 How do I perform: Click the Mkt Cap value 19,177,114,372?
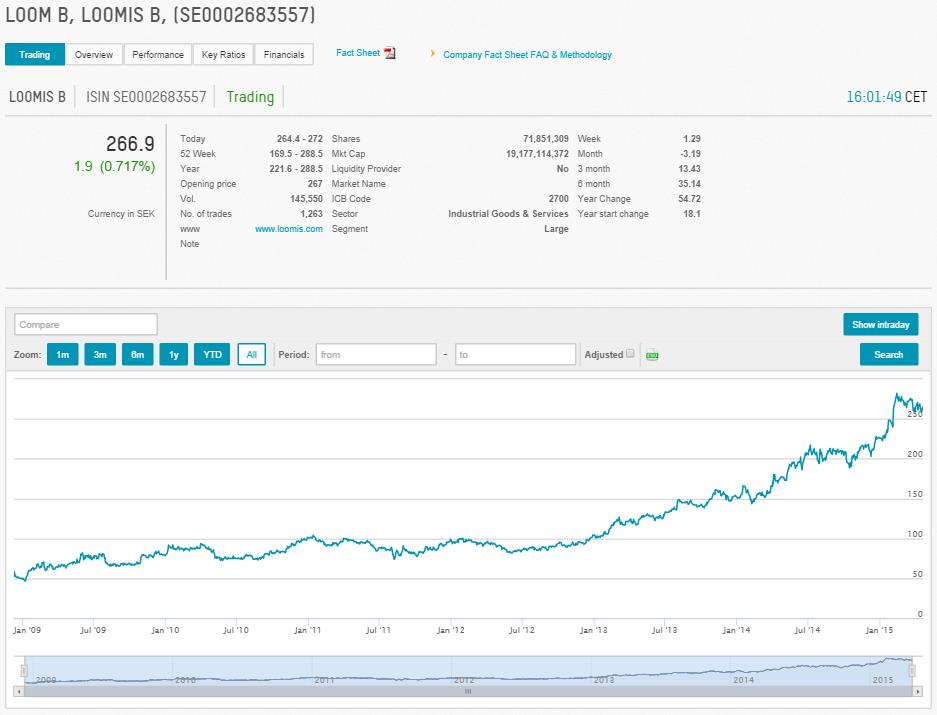pos(537,154)
